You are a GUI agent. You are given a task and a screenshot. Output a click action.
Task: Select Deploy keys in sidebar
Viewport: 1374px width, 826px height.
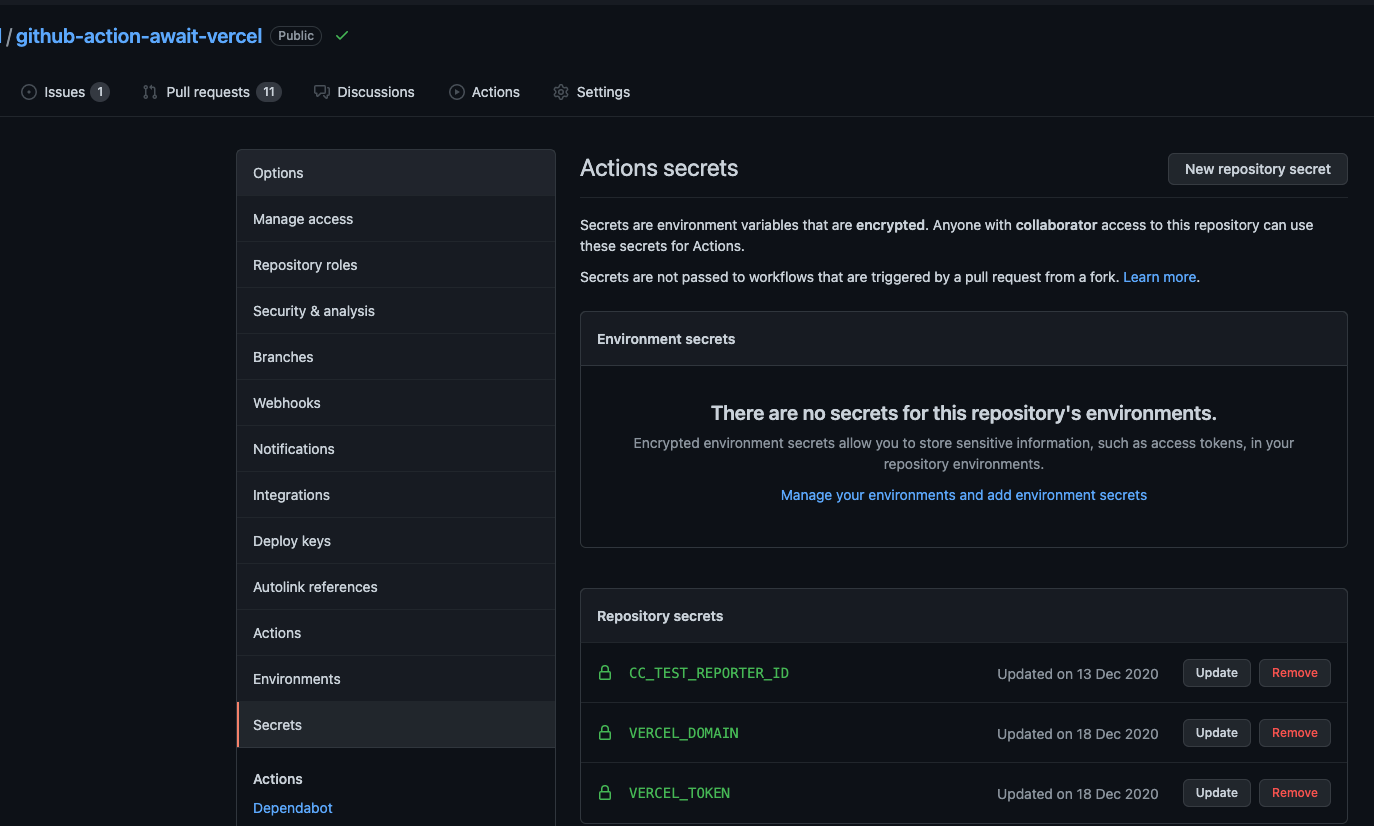[x=292, y=541]
